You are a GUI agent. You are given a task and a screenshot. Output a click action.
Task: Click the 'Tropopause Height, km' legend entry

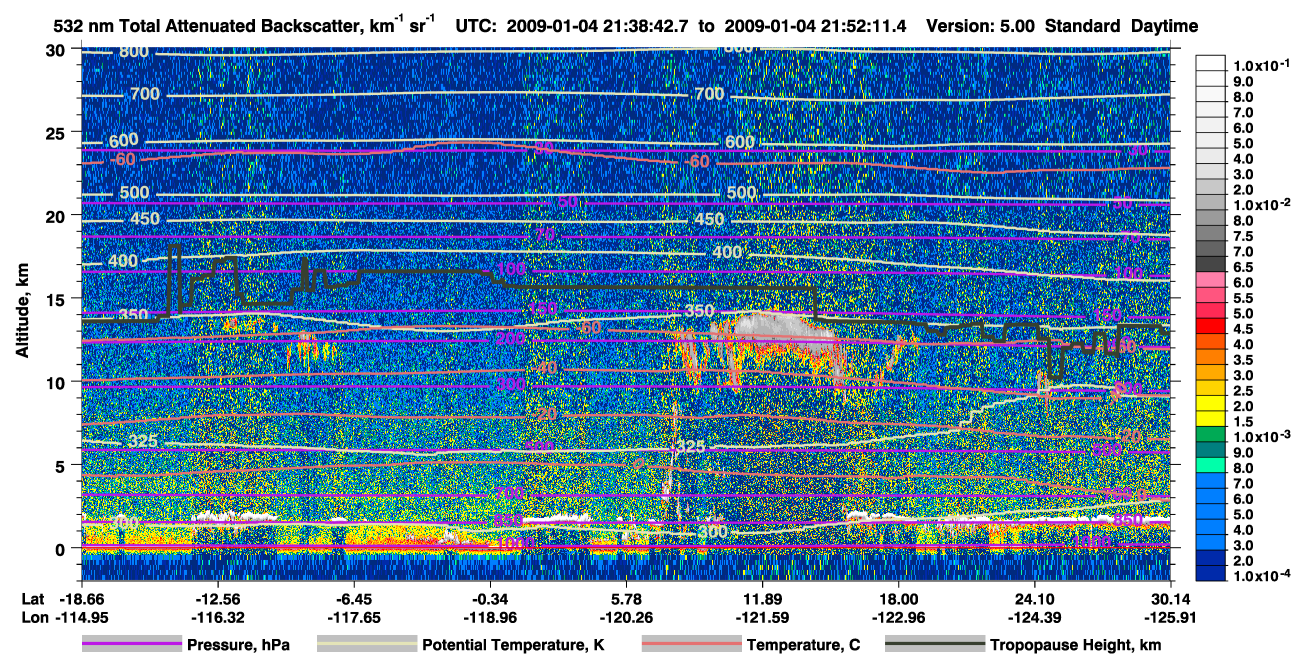(1025, 646)
